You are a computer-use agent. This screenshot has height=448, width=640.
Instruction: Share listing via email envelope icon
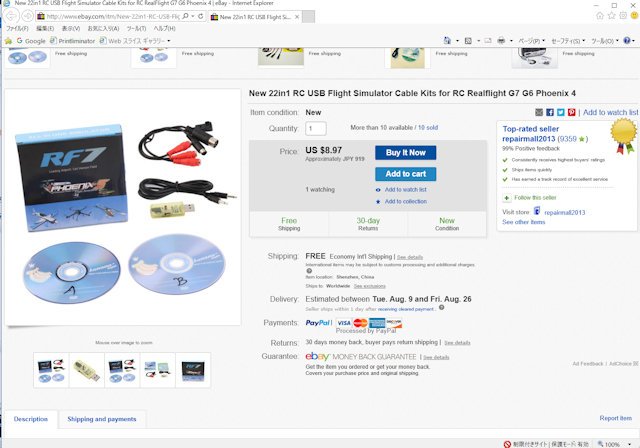539,112
